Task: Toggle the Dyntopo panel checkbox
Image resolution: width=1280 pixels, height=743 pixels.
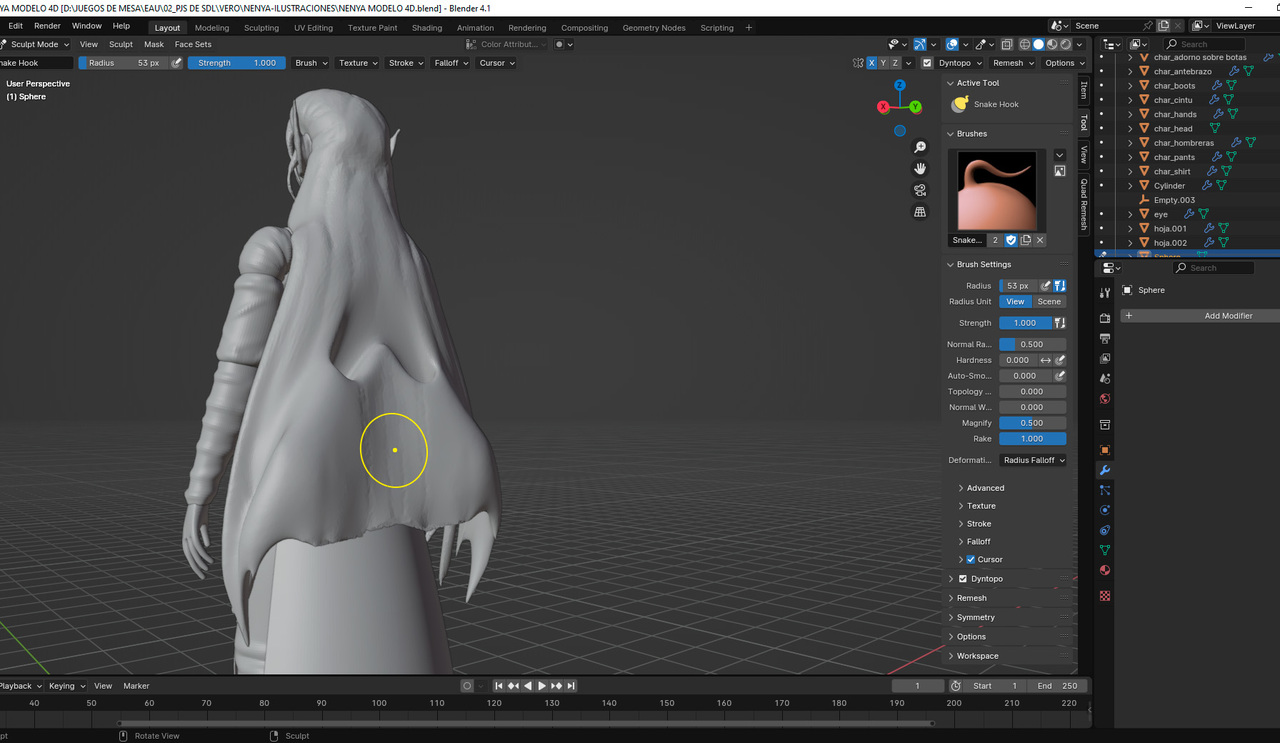Action: pos(963,579)
